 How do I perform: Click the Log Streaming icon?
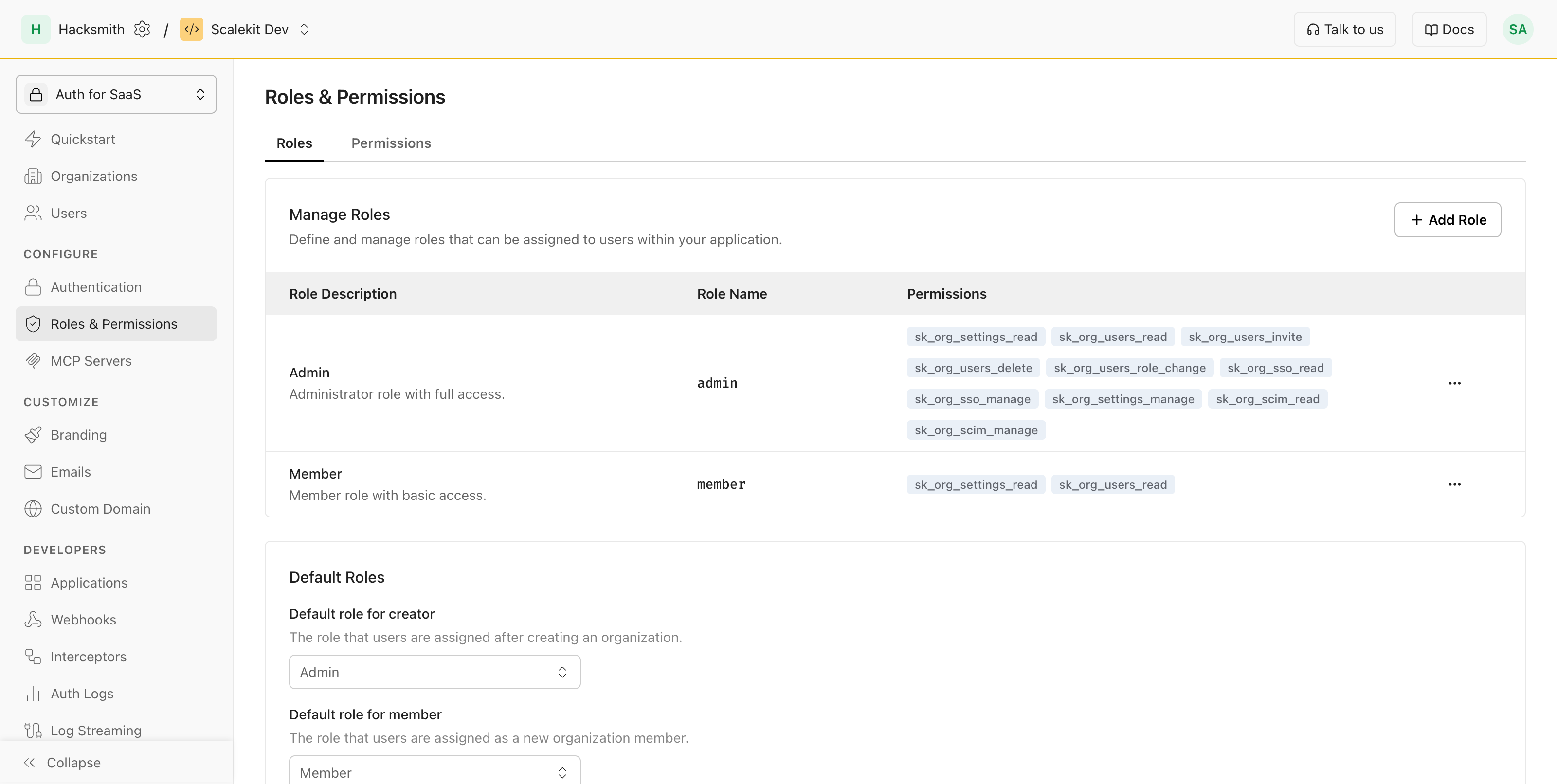coord(33,730)
